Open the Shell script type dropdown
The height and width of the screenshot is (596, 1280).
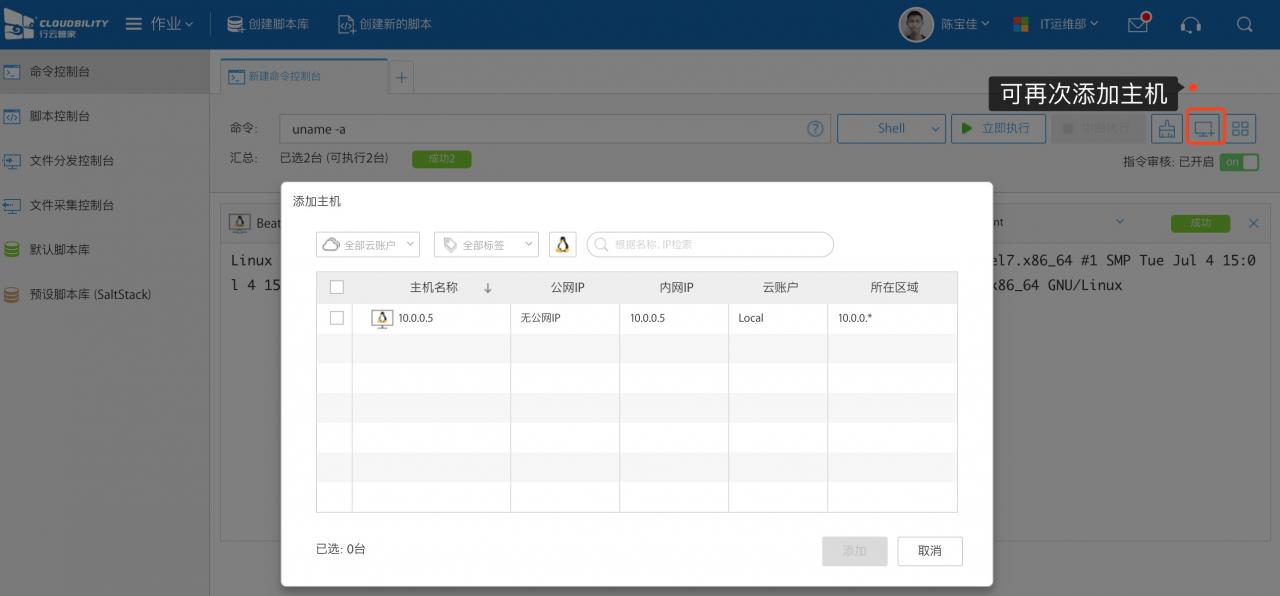click(x=891, y=128)
